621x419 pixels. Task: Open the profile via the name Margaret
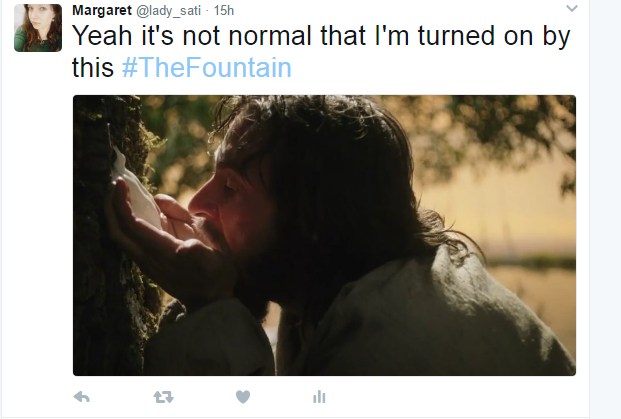pyautogui.click(x=102, y=10)
